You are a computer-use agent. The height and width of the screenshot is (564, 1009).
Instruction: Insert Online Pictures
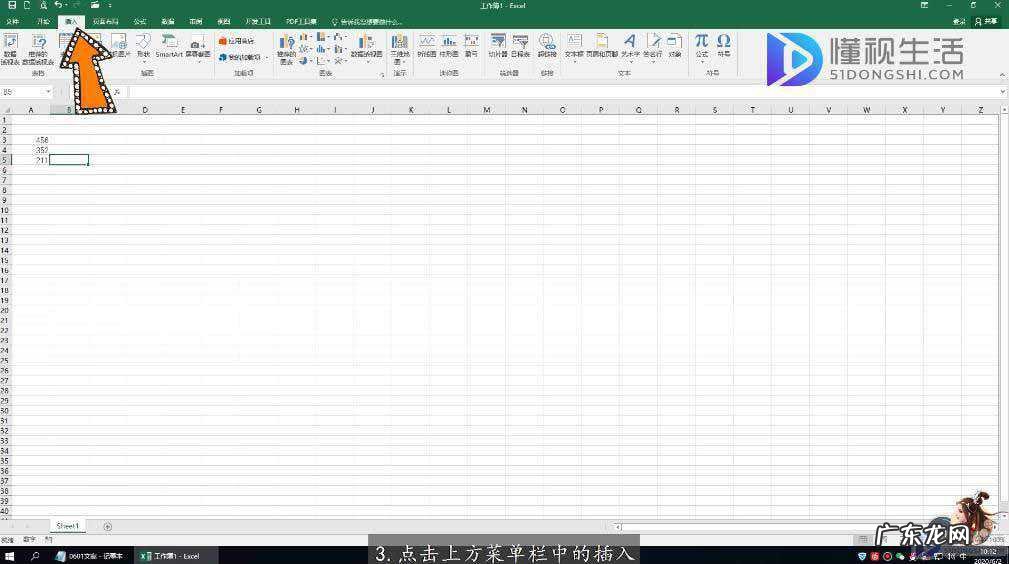119,46
